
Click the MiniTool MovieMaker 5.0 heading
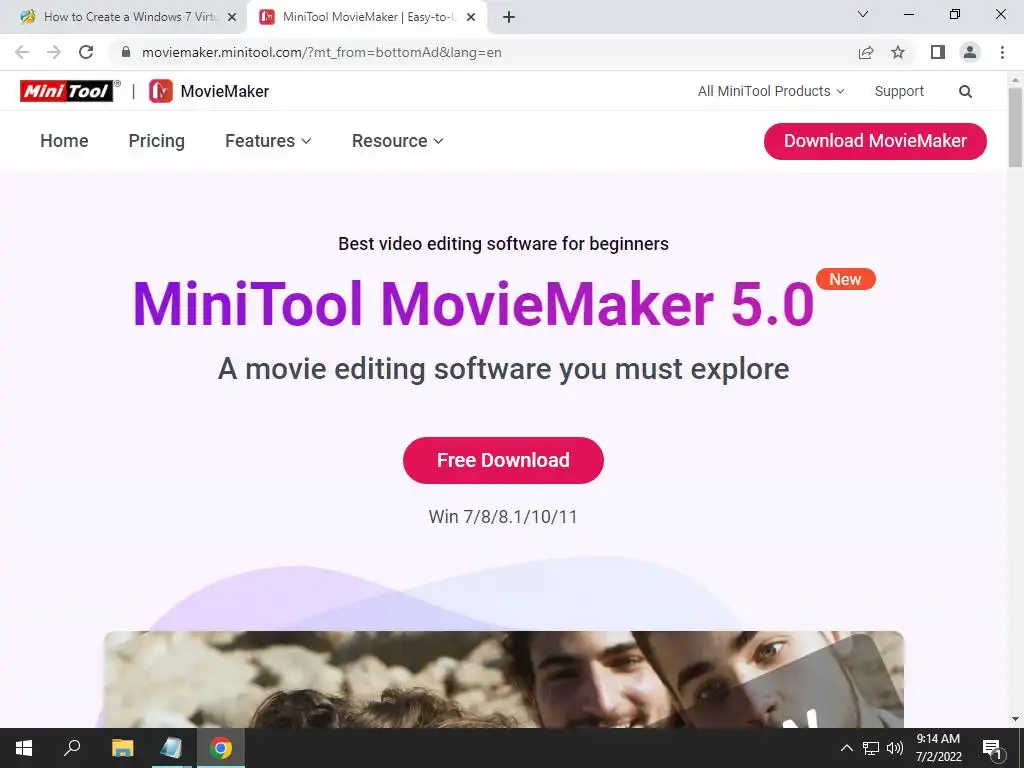473,304
